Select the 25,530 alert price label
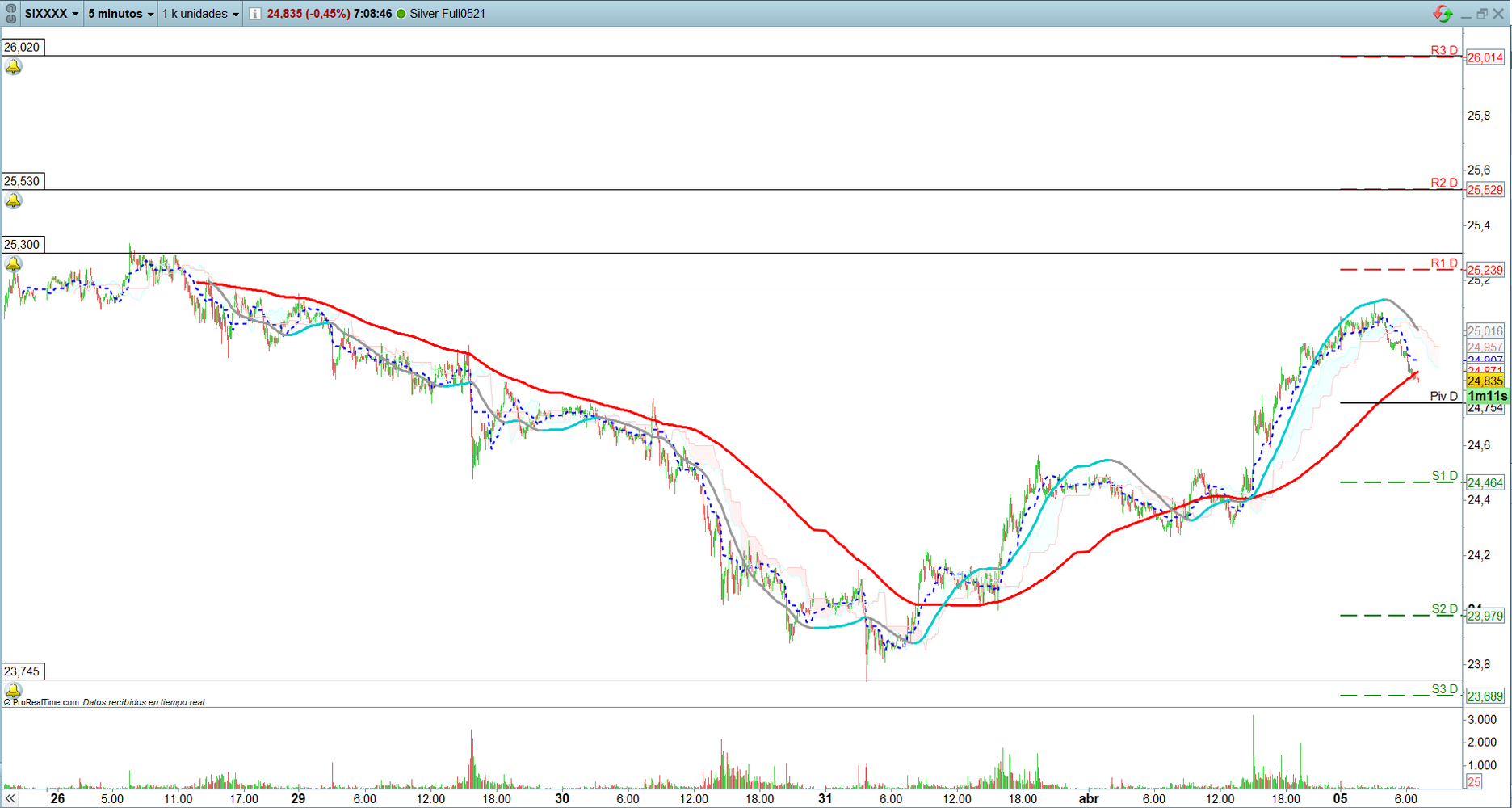1512x808 pixels. point(22,182)
